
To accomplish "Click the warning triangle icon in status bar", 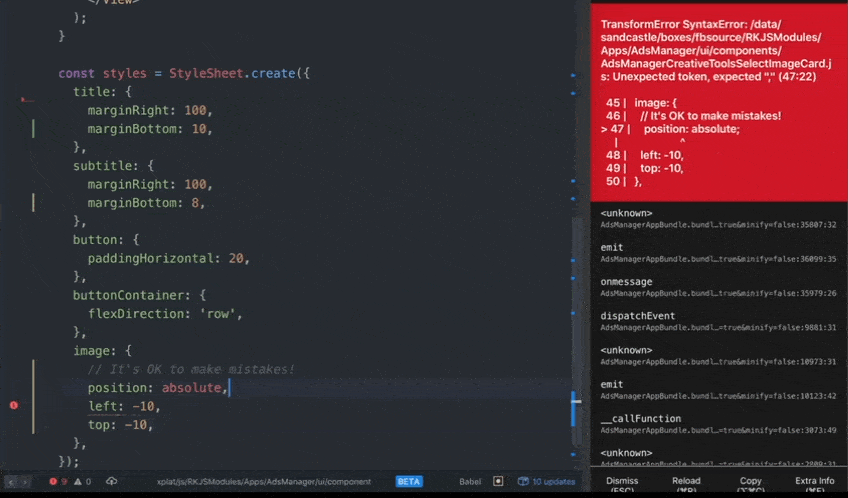I will point(76,481).
